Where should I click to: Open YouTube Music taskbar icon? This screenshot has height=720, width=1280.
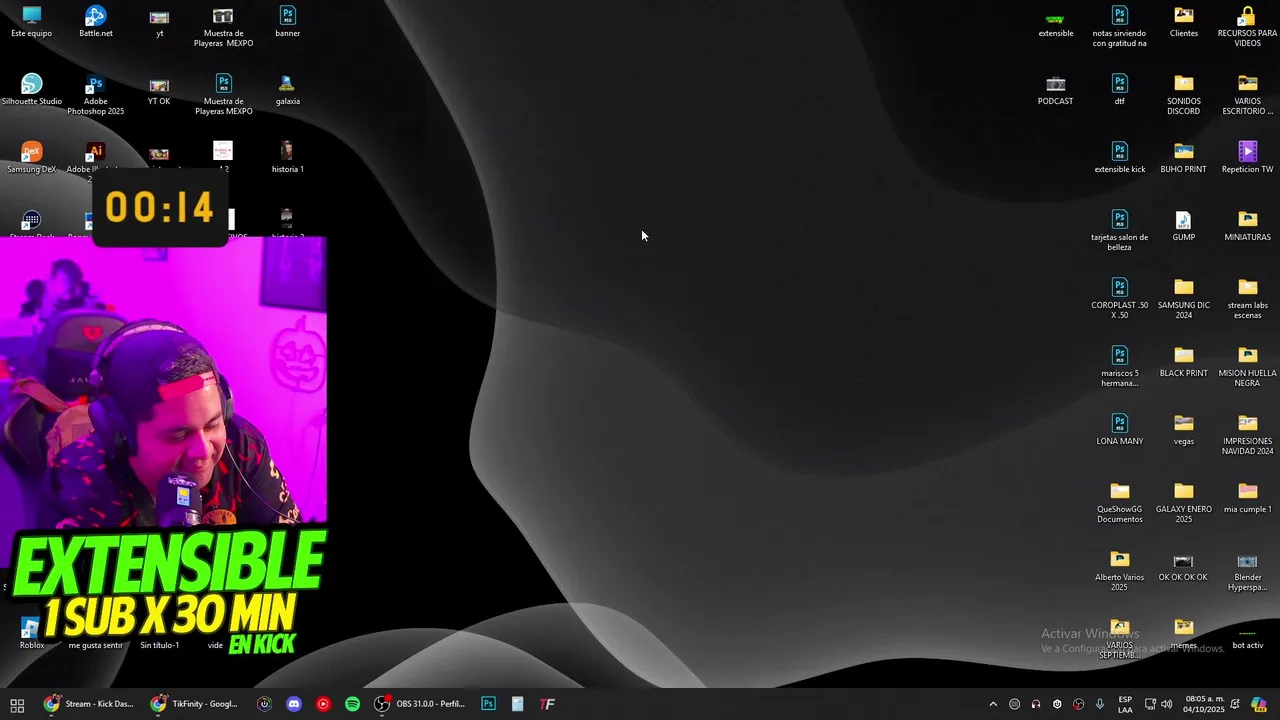pos(323,704)
